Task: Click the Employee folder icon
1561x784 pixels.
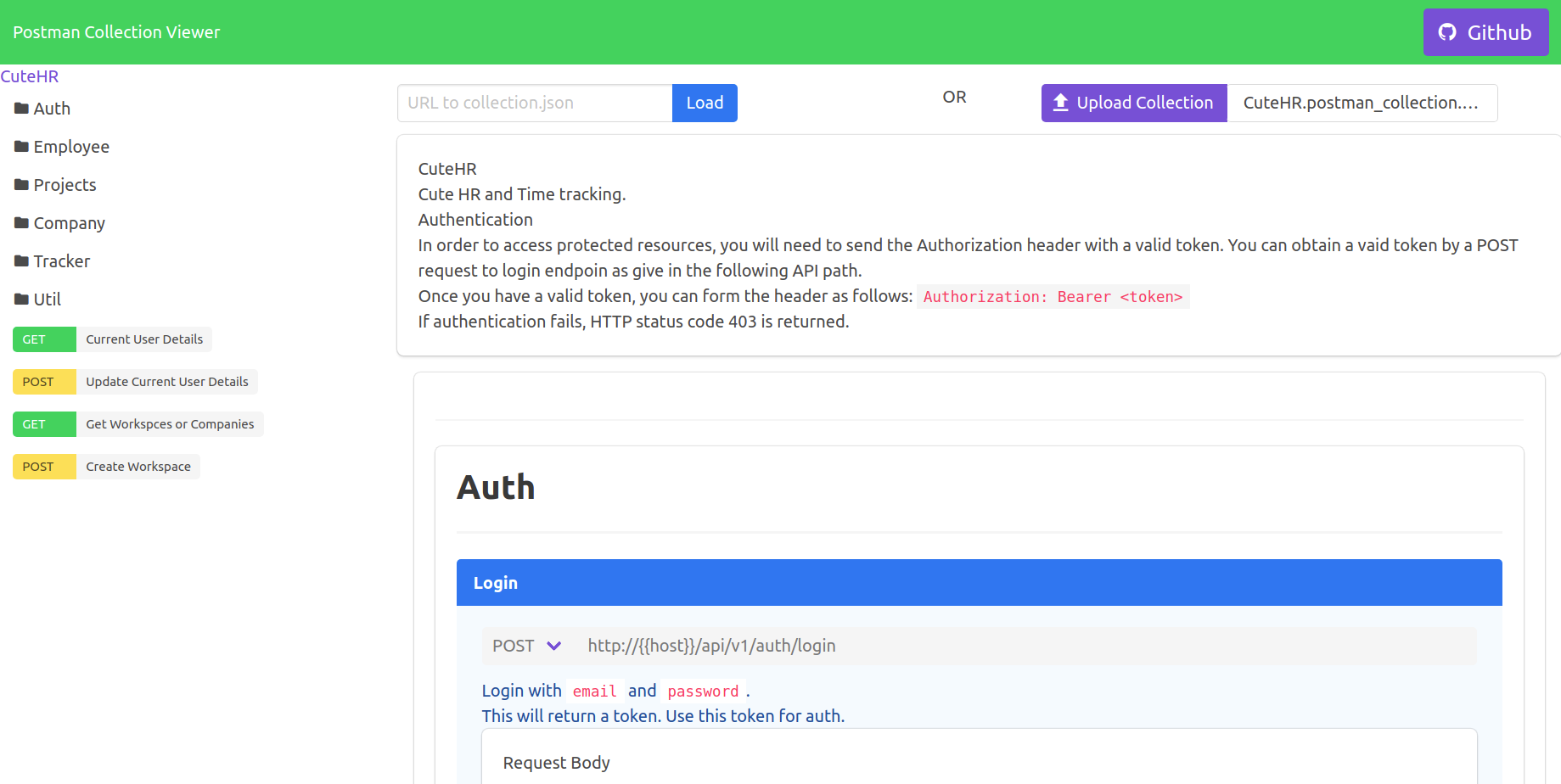Action: (x=22, y=147)
